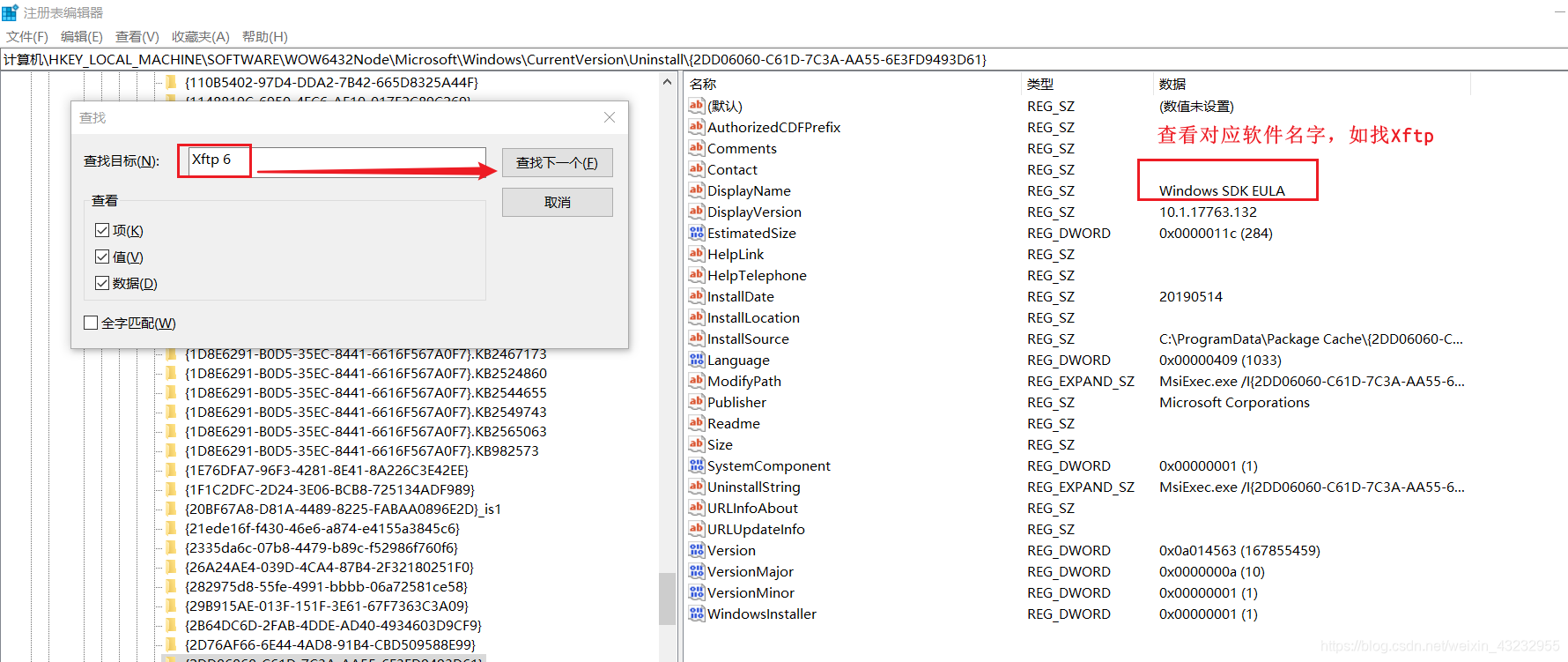
Task: Toggle the 数据(D) checkbox
Action: point(102,283)
